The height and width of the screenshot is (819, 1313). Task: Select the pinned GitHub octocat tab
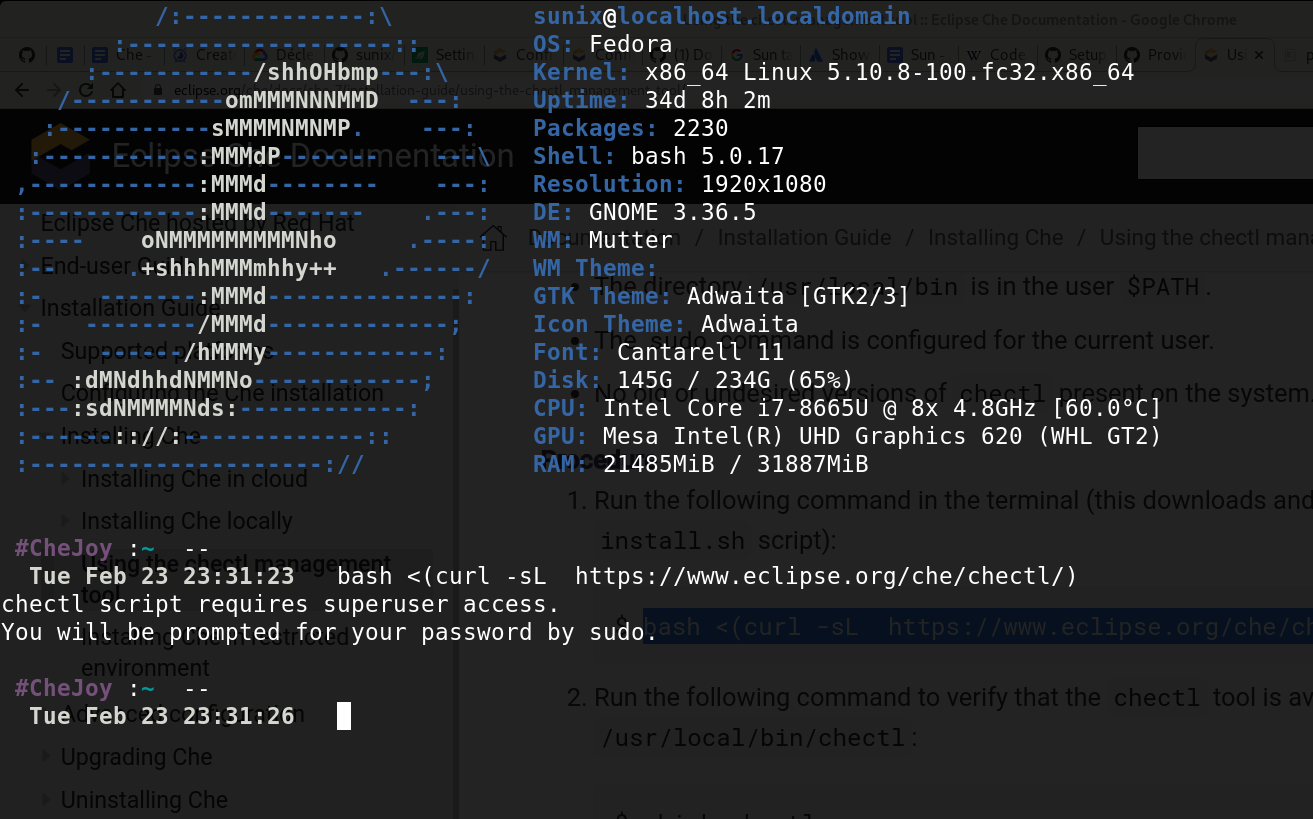coord(28,54)
